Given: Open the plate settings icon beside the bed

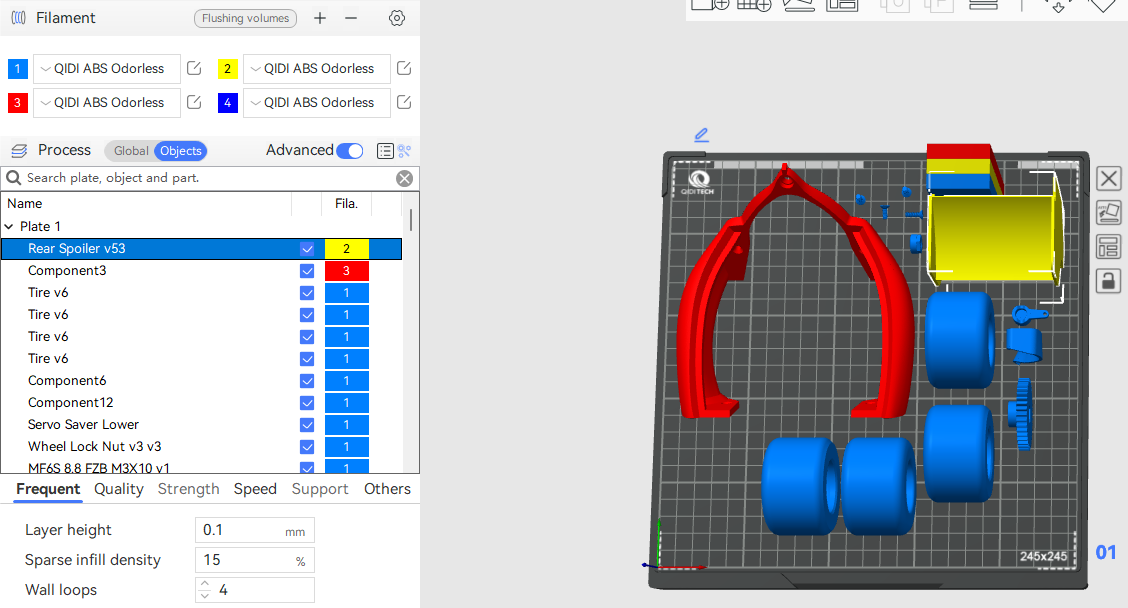Looking at the screenshot, I should point(1108,247).
